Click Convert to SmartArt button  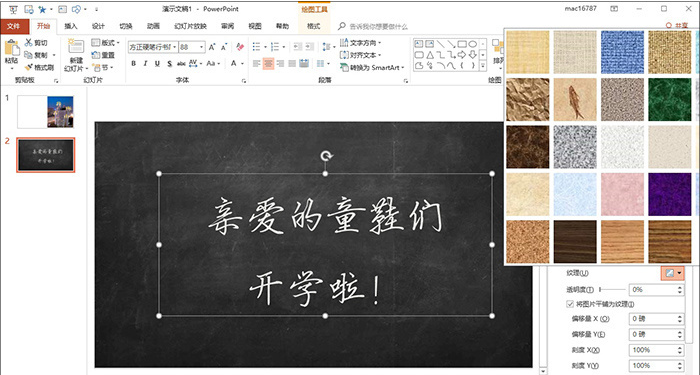(x=372, y=67)
